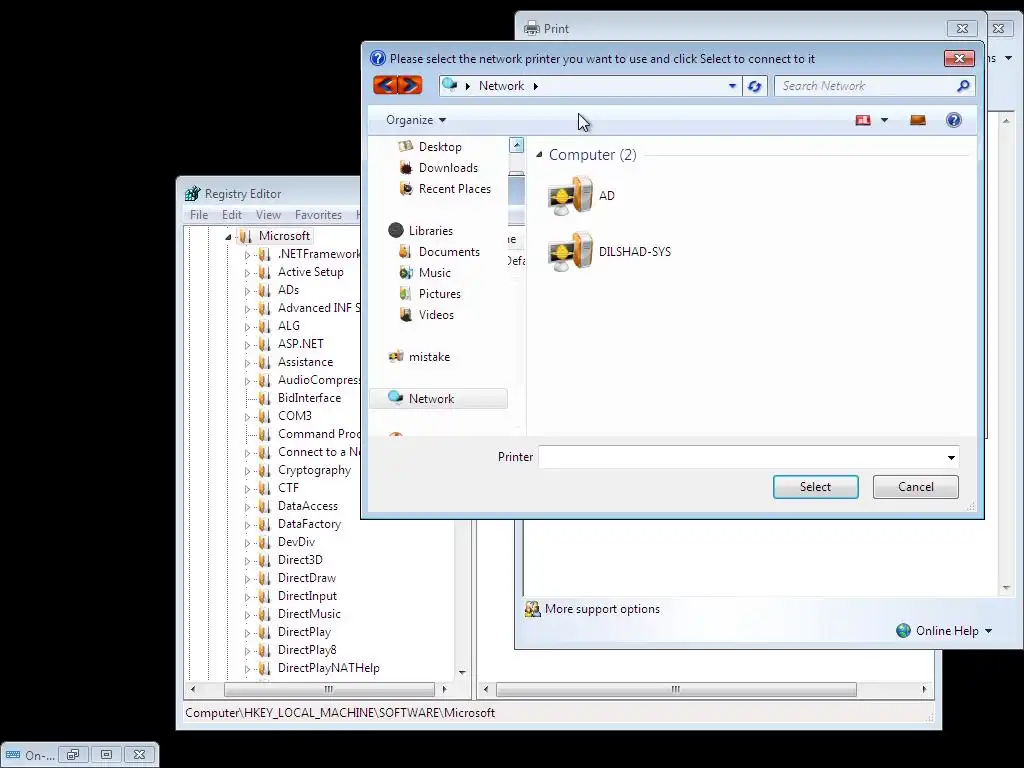Click the Select button
Viewport: 1024px width, 768px height.
click(816, 487)
